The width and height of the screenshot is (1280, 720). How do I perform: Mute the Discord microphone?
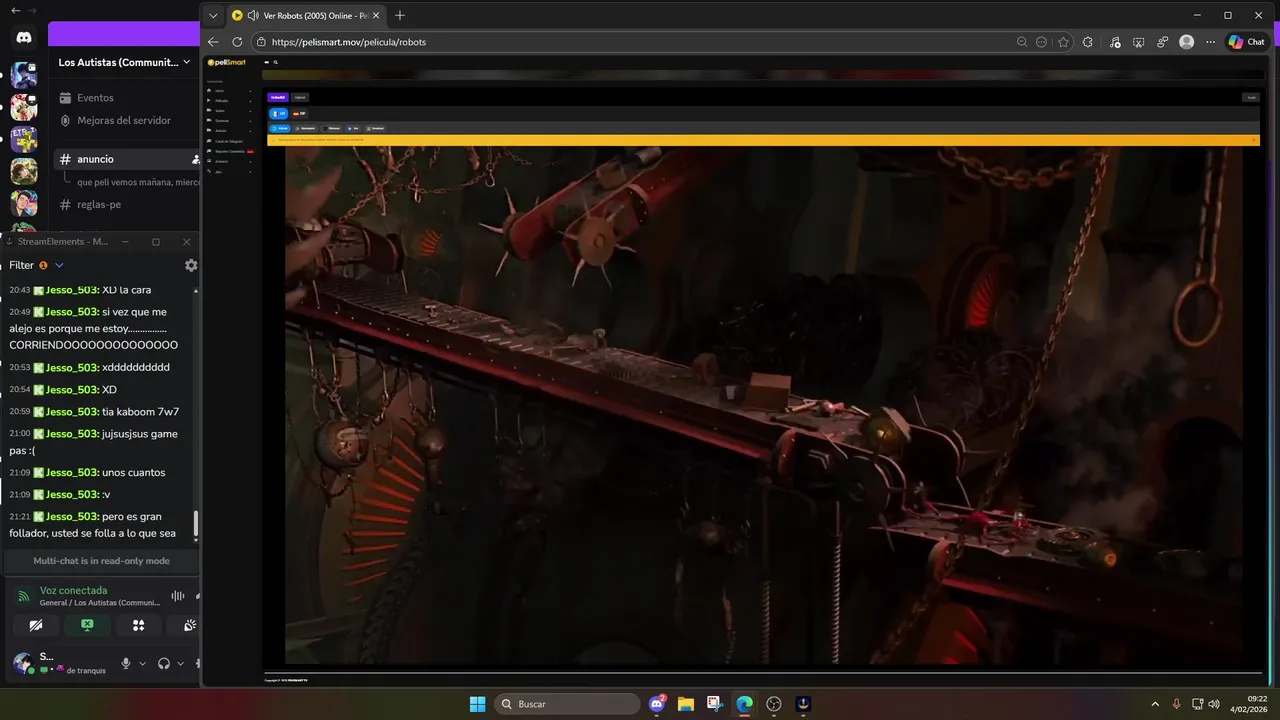126,663
